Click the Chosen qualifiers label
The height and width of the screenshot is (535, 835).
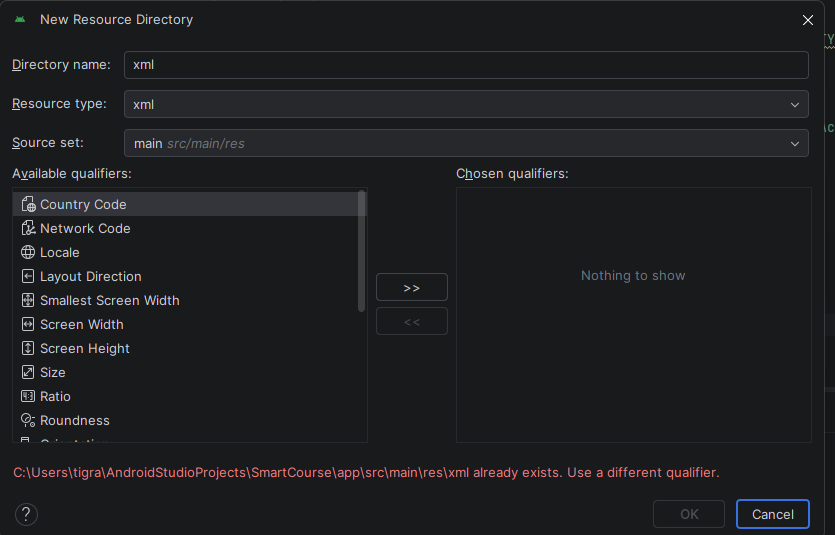(512, 174)
